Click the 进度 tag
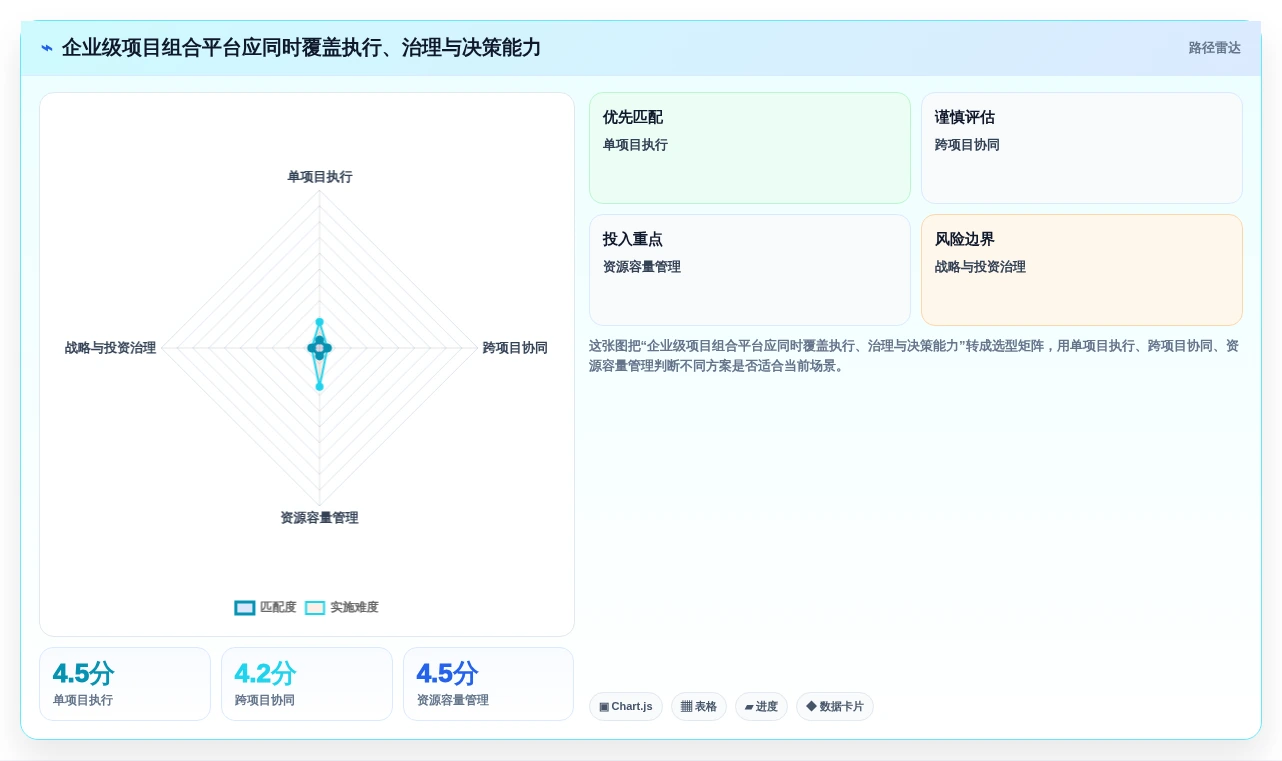 pyautogui.click(x=761, y=707)
